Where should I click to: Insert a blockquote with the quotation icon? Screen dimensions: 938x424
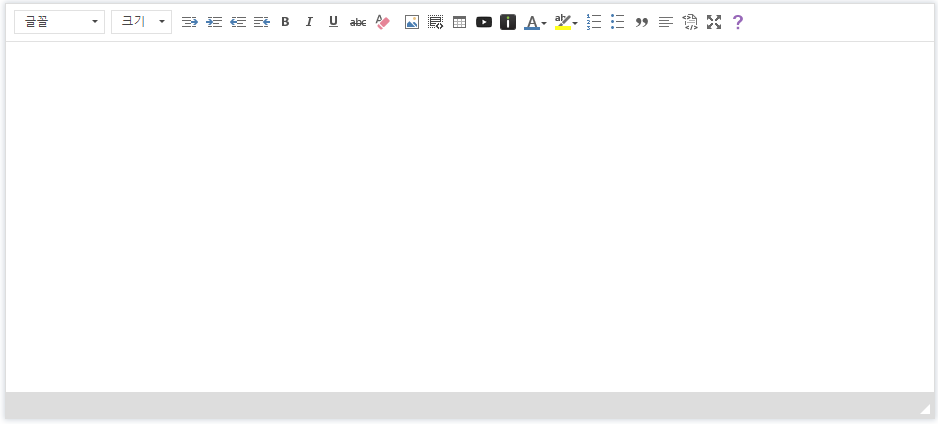pyautogui.click(x=642, y=22)
